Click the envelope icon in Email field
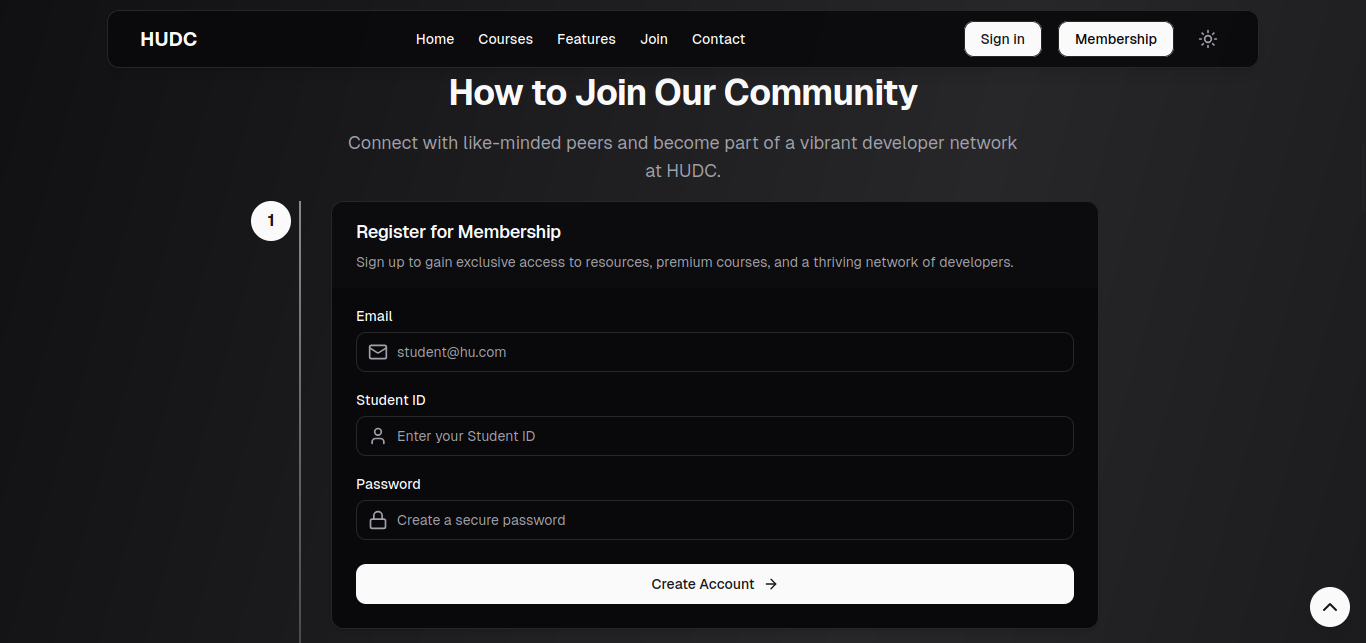This screenshot has height=643, width=1366. coord(378,352)
